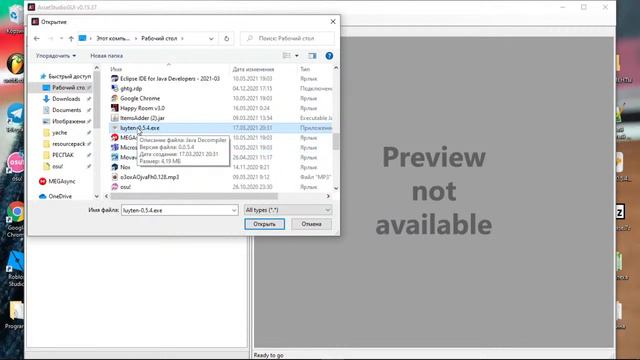Image resolution: width=640 pixels, height=360 pixels.
Task: Sort by the Тип column header
Action: tap(305, 69)
